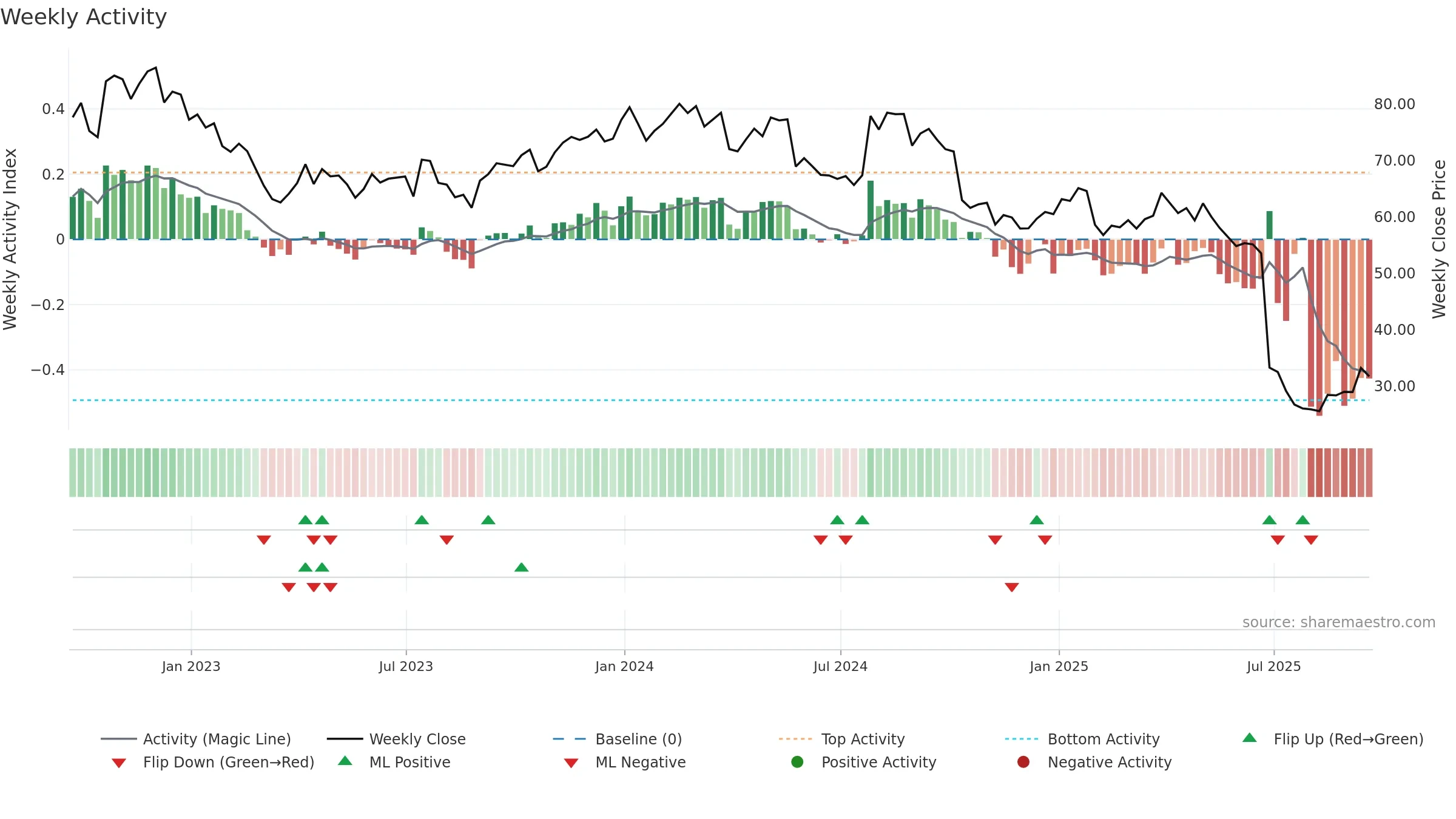The width and height of the screenshot is (1456, 819).
Task: Toggle Flip Down (Green→Red) legend entry
Action: 212,762
